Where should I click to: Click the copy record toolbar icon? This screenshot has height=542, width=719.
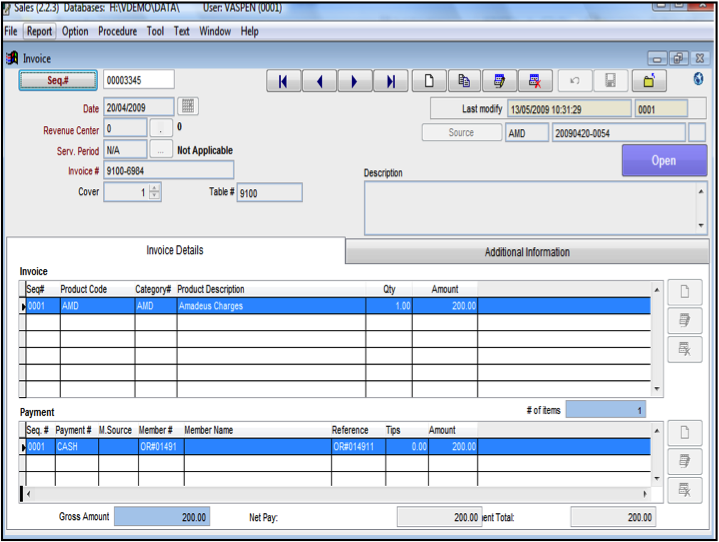click(x=465, y=81)
